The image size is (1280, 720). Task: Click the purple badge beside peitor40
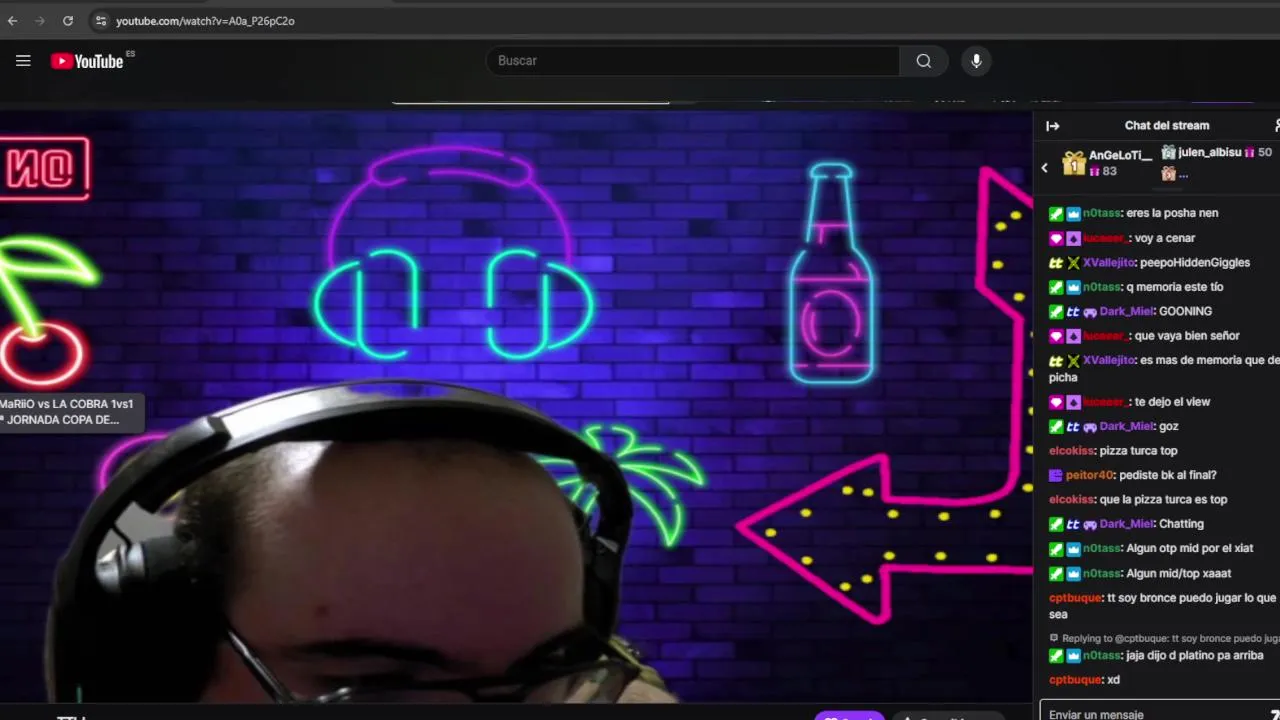tap(1055, 476)
